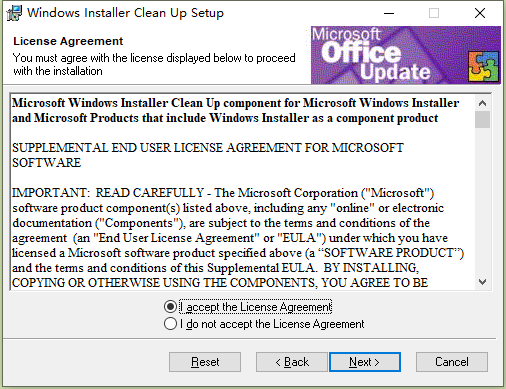Go to previous page with Back button

point(292,362)
